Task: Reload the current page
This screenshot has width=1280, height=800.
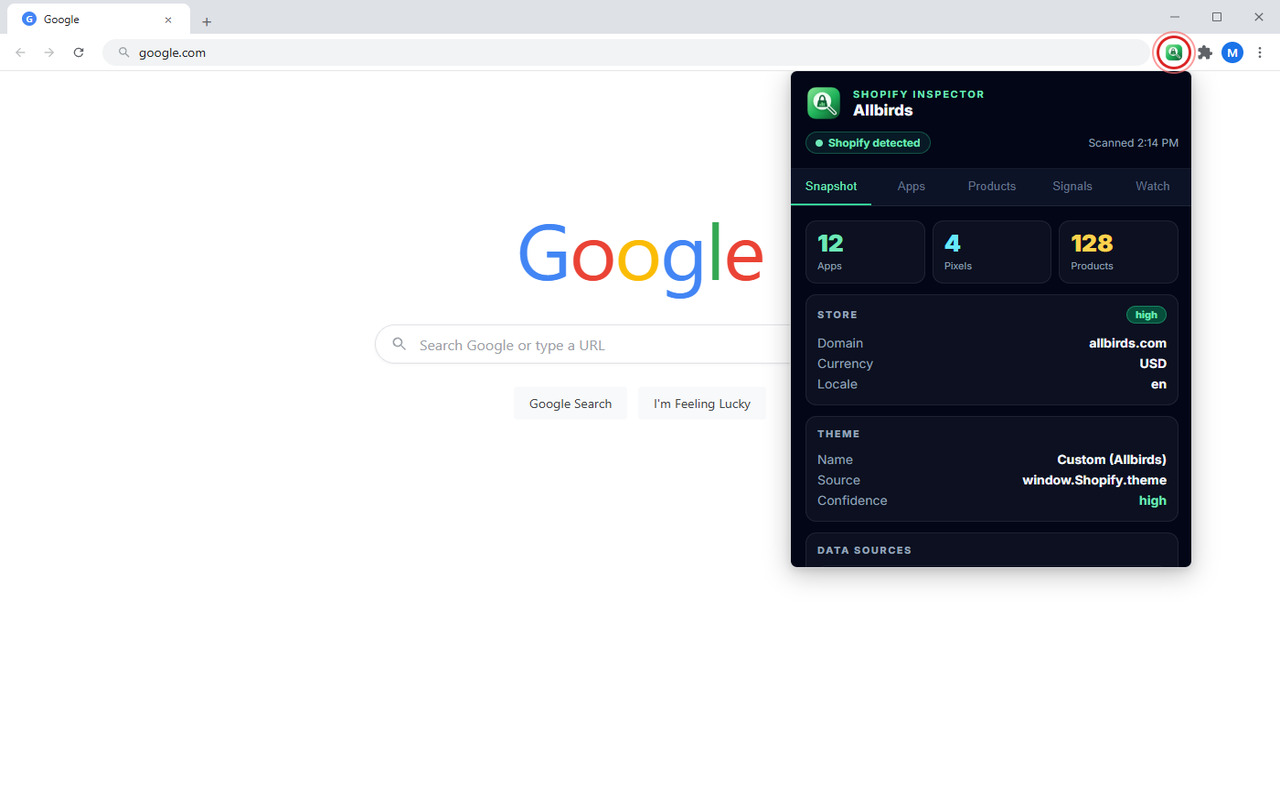Action: (x=78, y=52)
